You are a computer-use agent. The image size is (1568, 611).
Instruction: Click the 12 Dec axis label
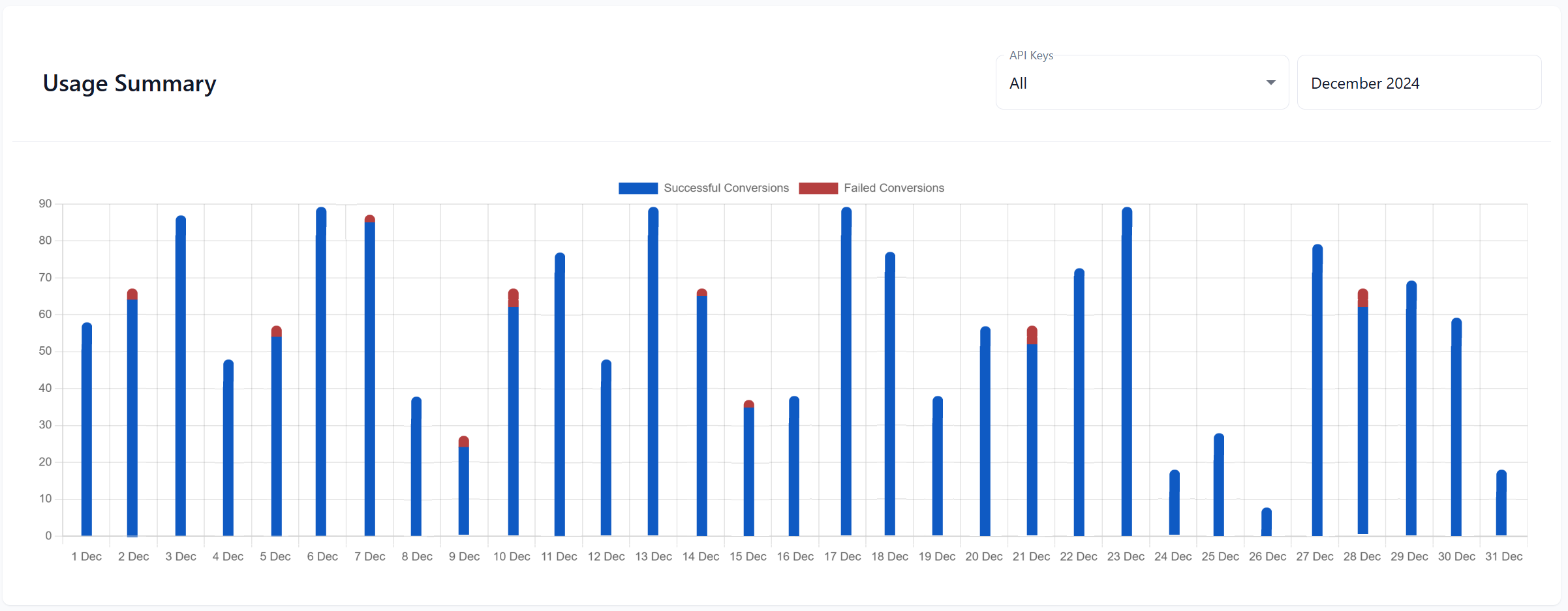point(606,557)
